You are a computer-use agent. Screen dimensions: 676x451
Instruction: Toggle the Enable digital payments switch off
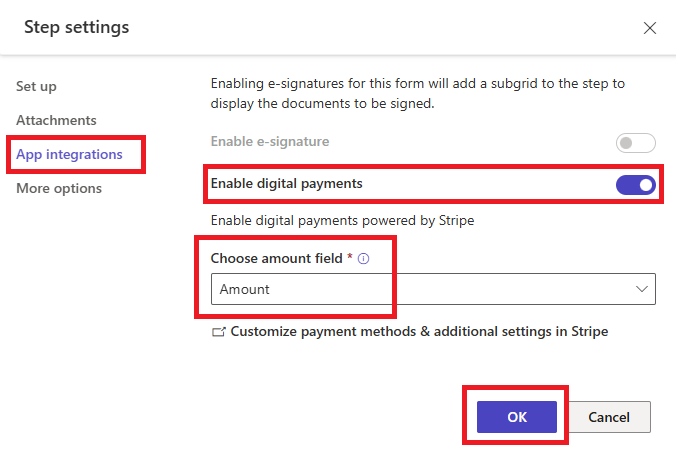(635, 185)
